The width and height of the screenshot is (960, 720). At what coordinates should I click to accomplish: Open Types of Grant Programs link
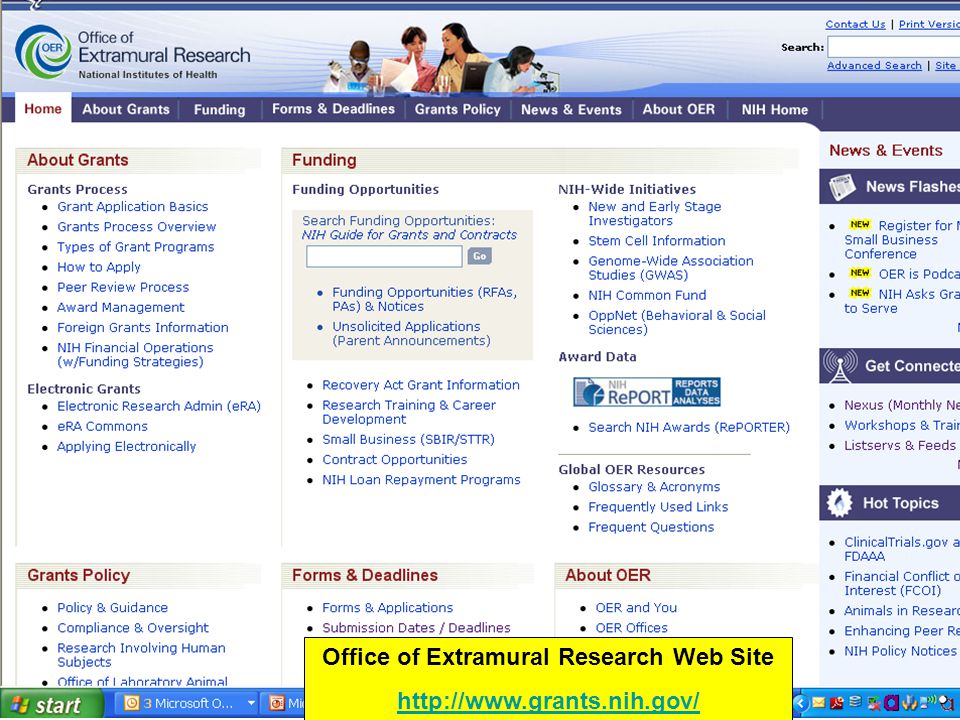click(x=135, y=247)
